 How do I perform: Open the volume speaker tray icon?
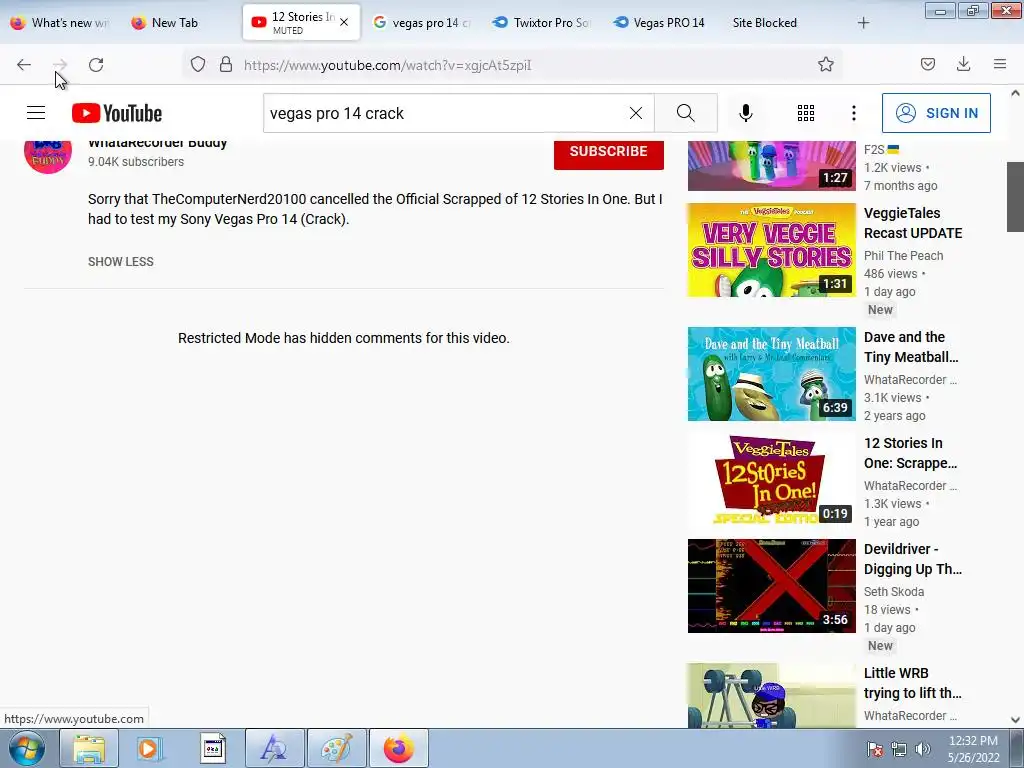tap(923, 749)
